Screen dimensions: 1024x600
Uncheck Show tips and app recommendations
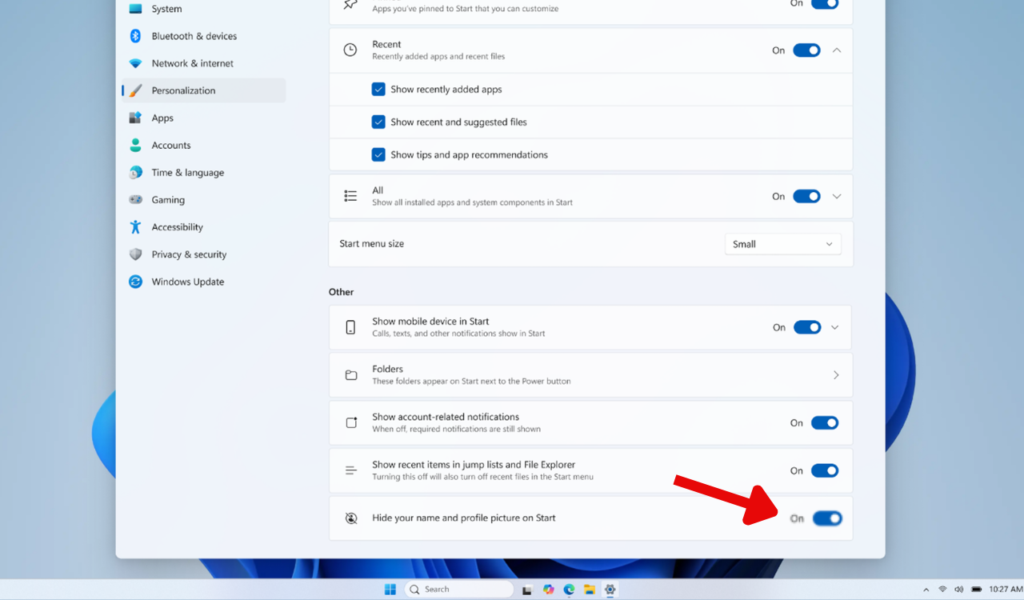pos(378,155)
